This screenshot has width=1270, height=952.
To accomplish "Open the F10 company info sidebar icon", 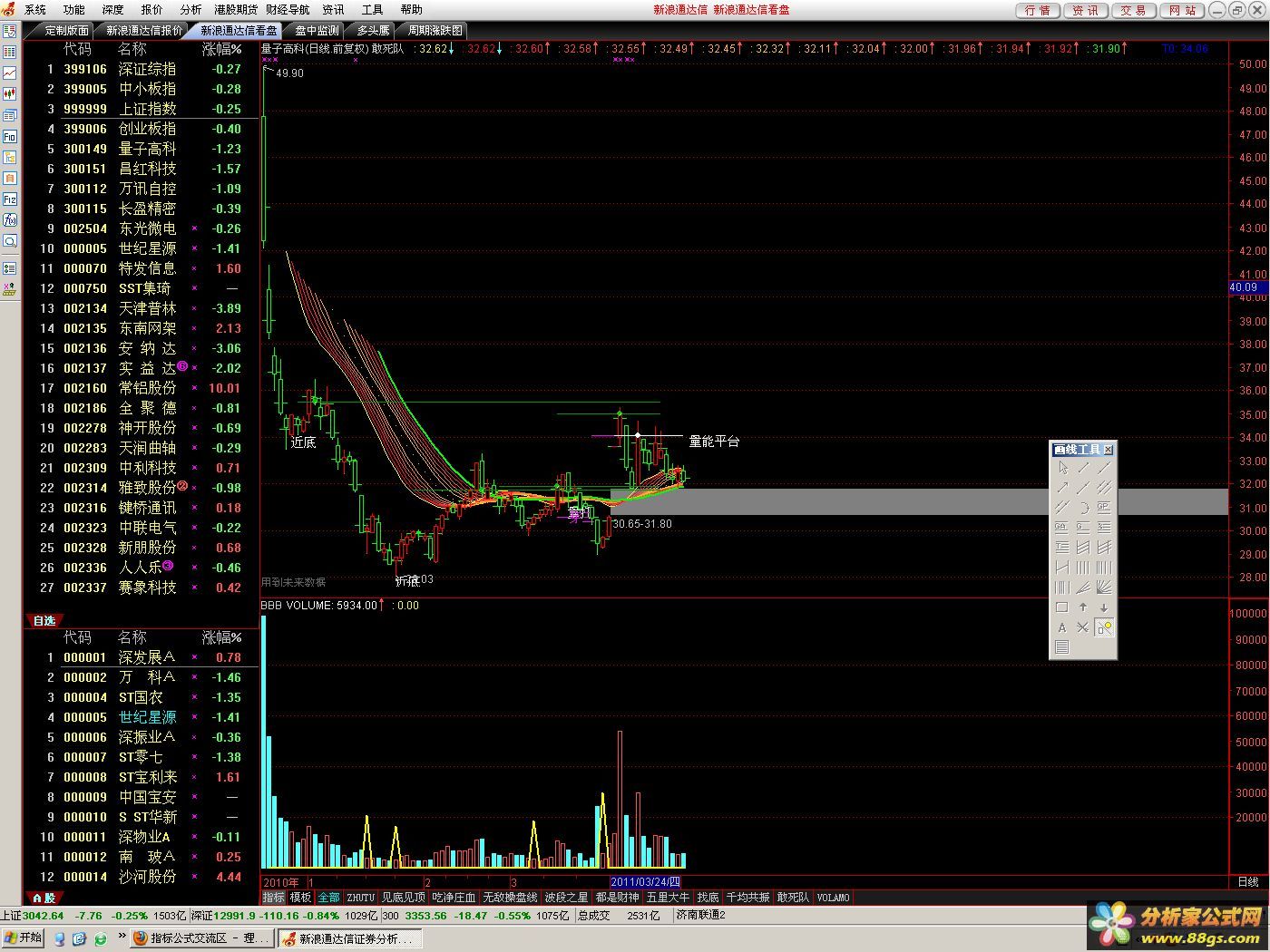I will pyautogui.click(x=9, y=136).
